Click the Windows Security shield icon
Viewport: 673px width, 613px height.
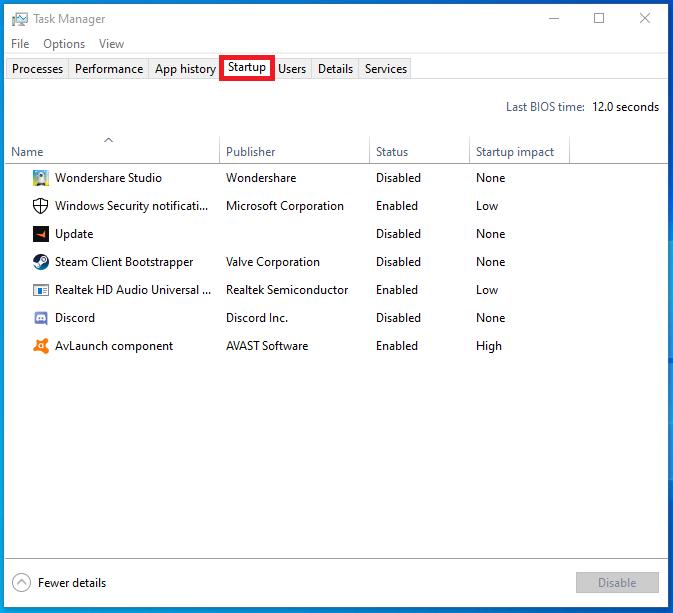click(x=41, y=206)
